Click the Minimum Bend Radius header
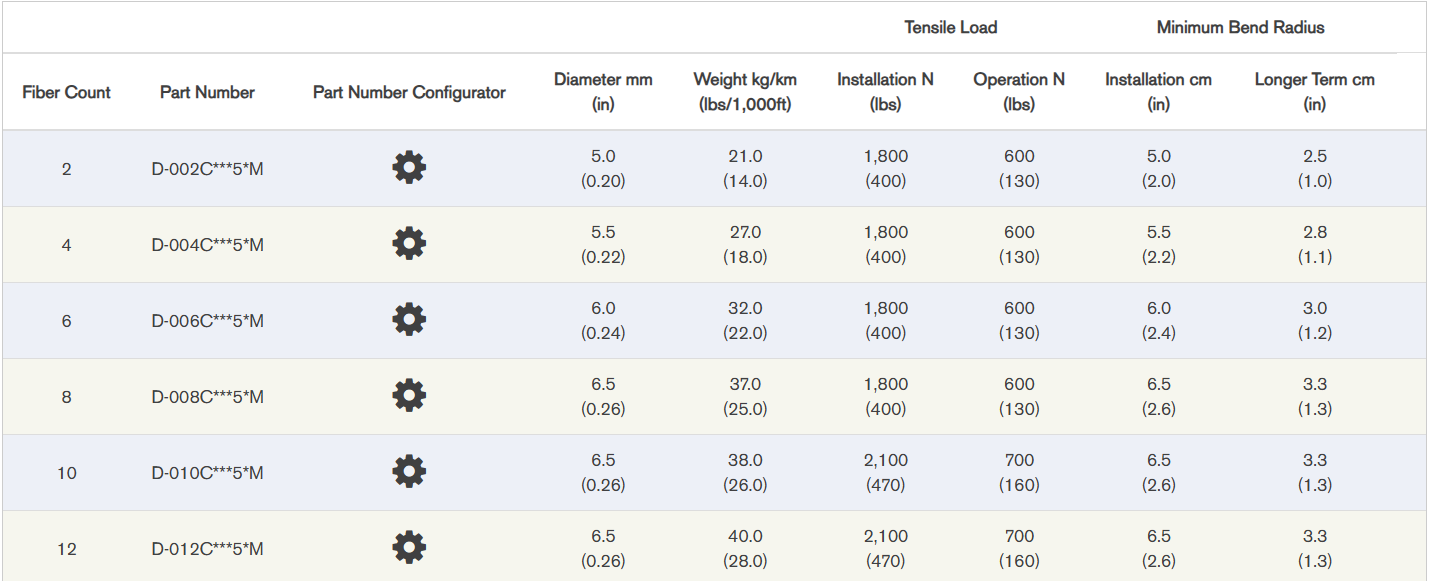The height and width of the screenshot is (582, 1432). [1239, 27]
